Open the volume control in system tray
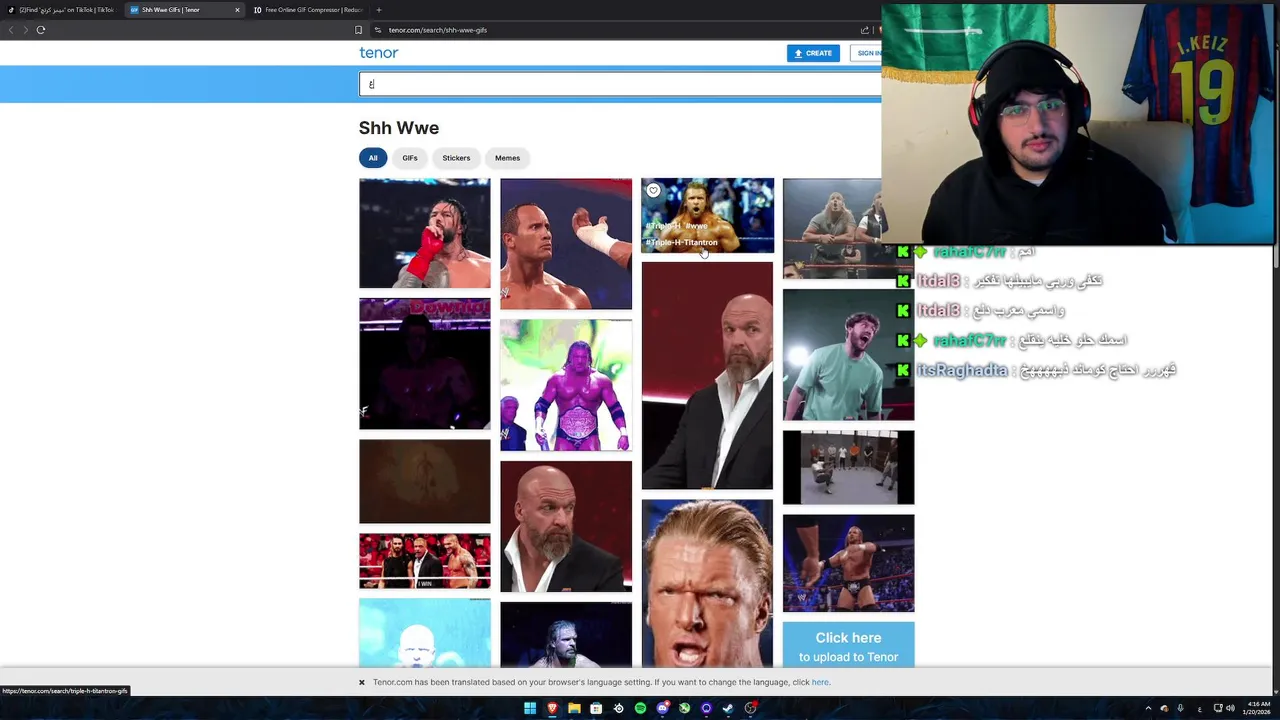The height and width of the screenshot is (720, 1280). pos(1230,708)
